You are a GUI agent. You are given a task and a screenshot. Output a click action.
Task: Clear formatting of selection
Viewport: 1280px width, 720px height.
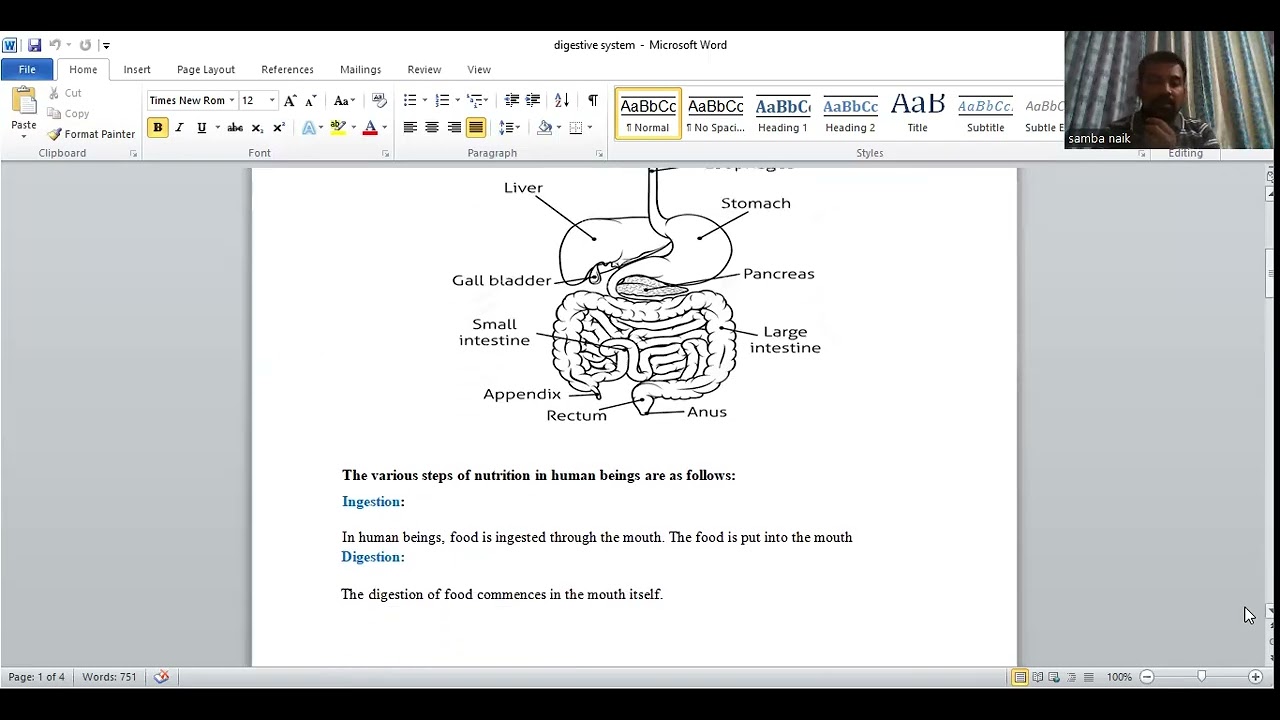coord(379,100)
